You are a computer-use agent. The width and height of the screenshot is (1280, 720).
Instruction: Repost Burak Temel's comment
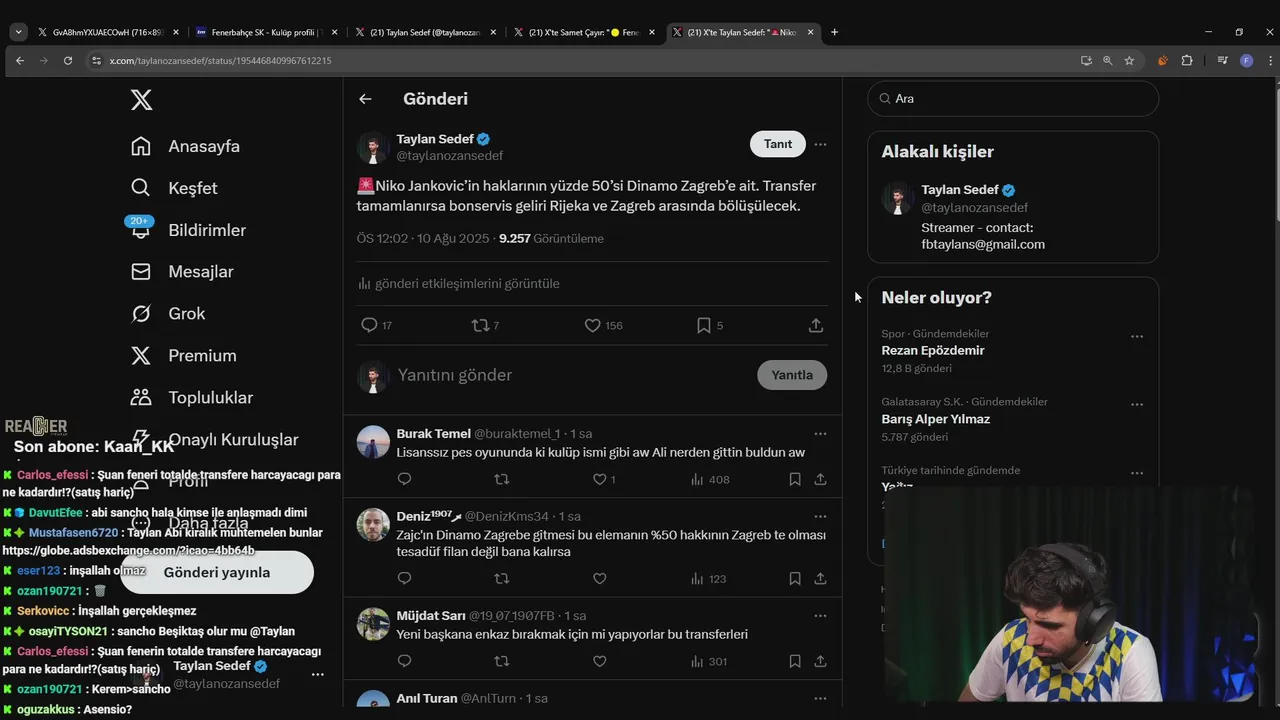tap(502, 479)
